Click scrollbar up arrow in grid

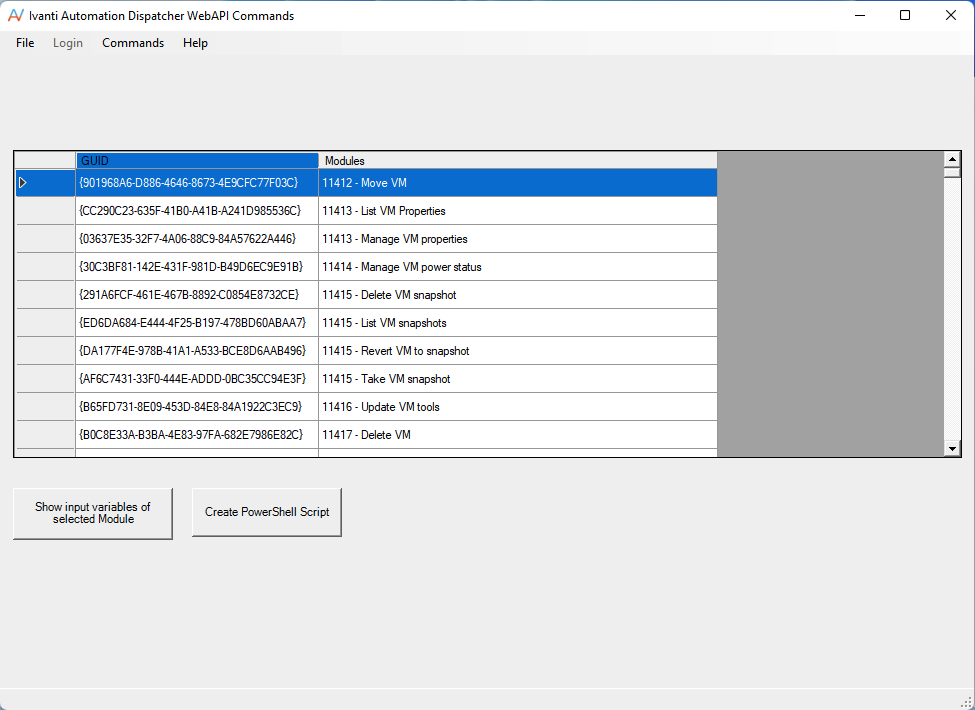tap(952, 159)
